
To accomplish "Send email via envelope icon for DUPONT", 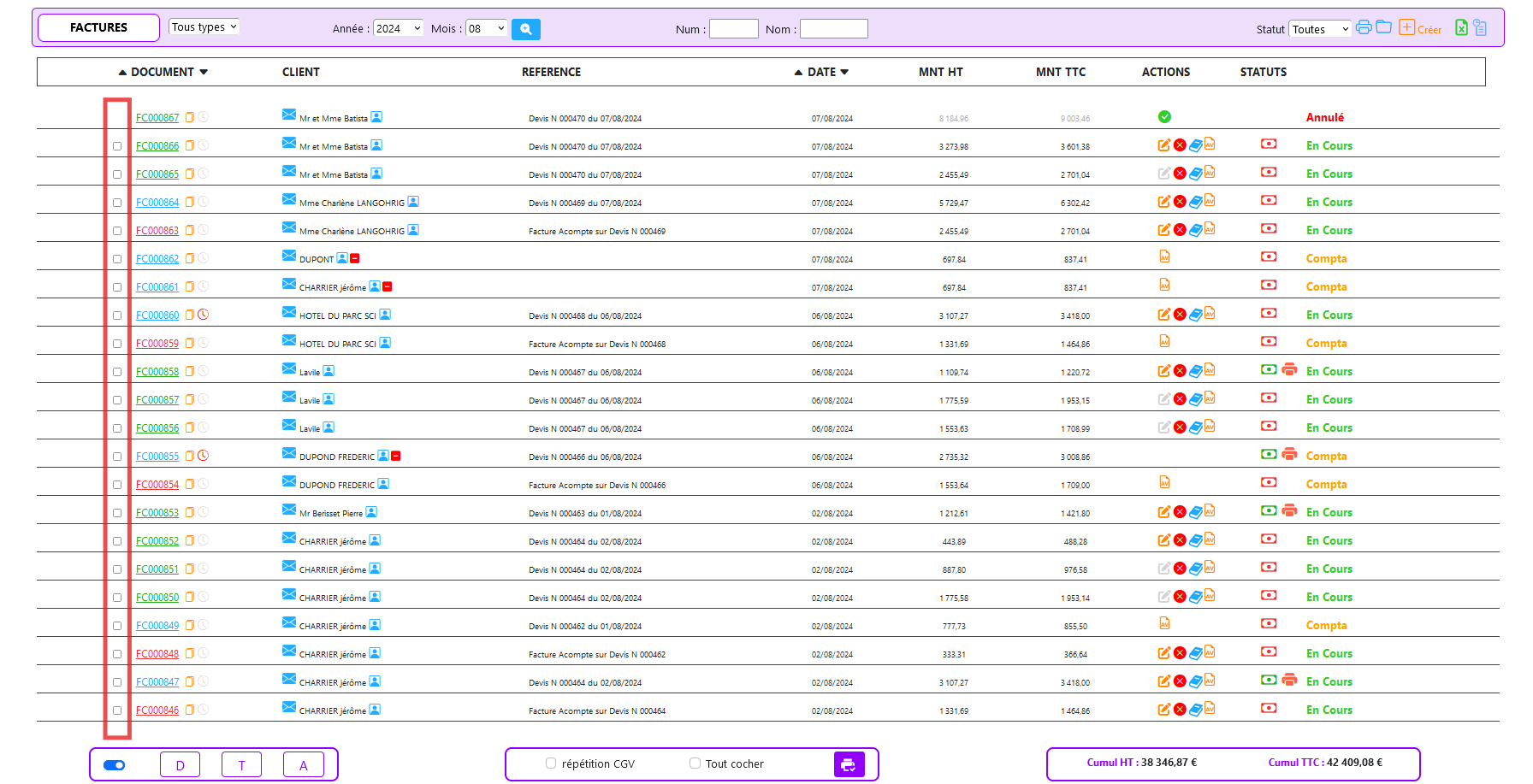I will tap(289, 256).
